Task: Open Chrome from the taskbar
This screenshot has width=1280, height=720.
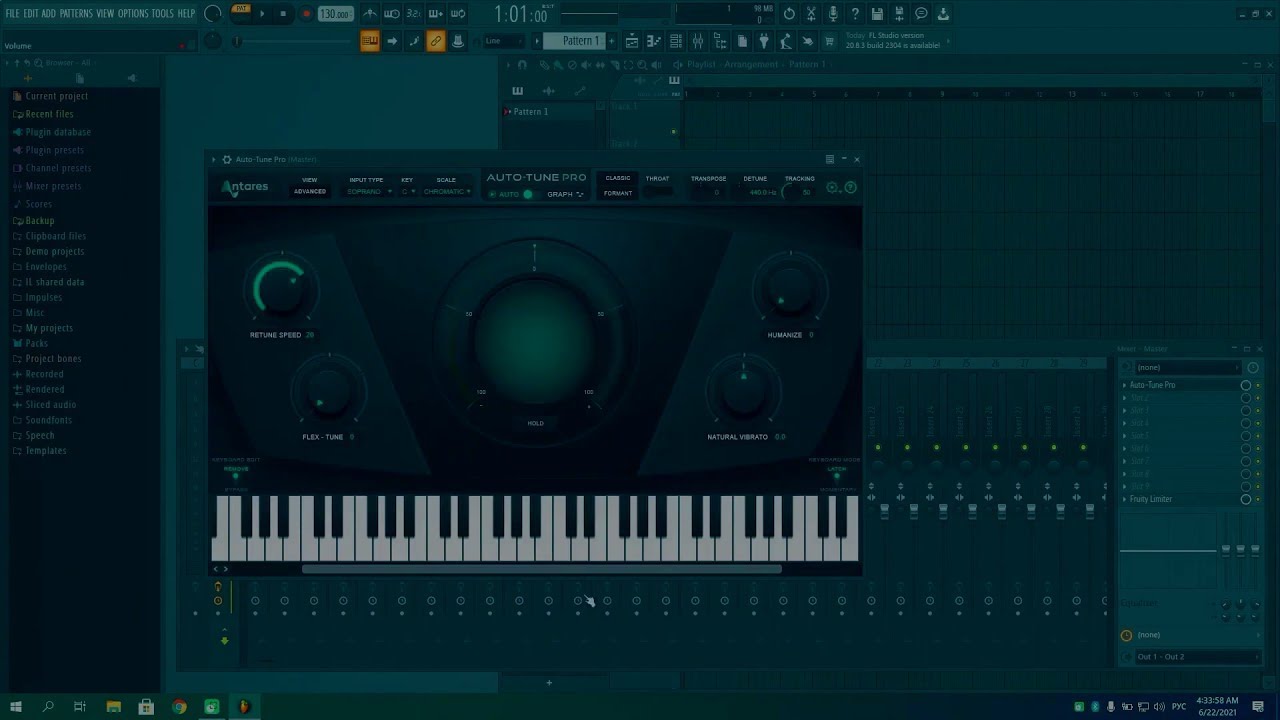Action: tap(179, 707)
